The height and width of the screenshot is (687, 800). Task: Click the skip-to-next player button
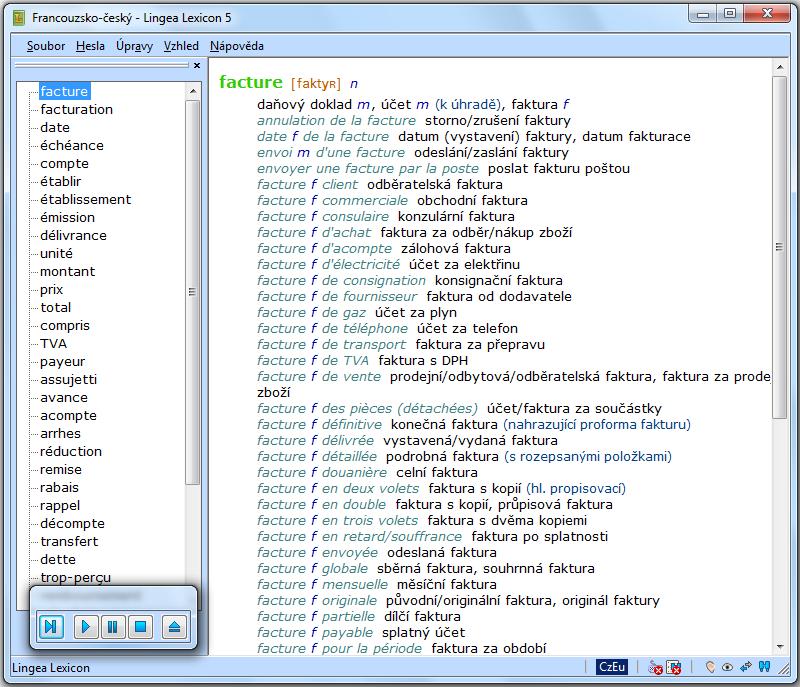click(51, 626)
